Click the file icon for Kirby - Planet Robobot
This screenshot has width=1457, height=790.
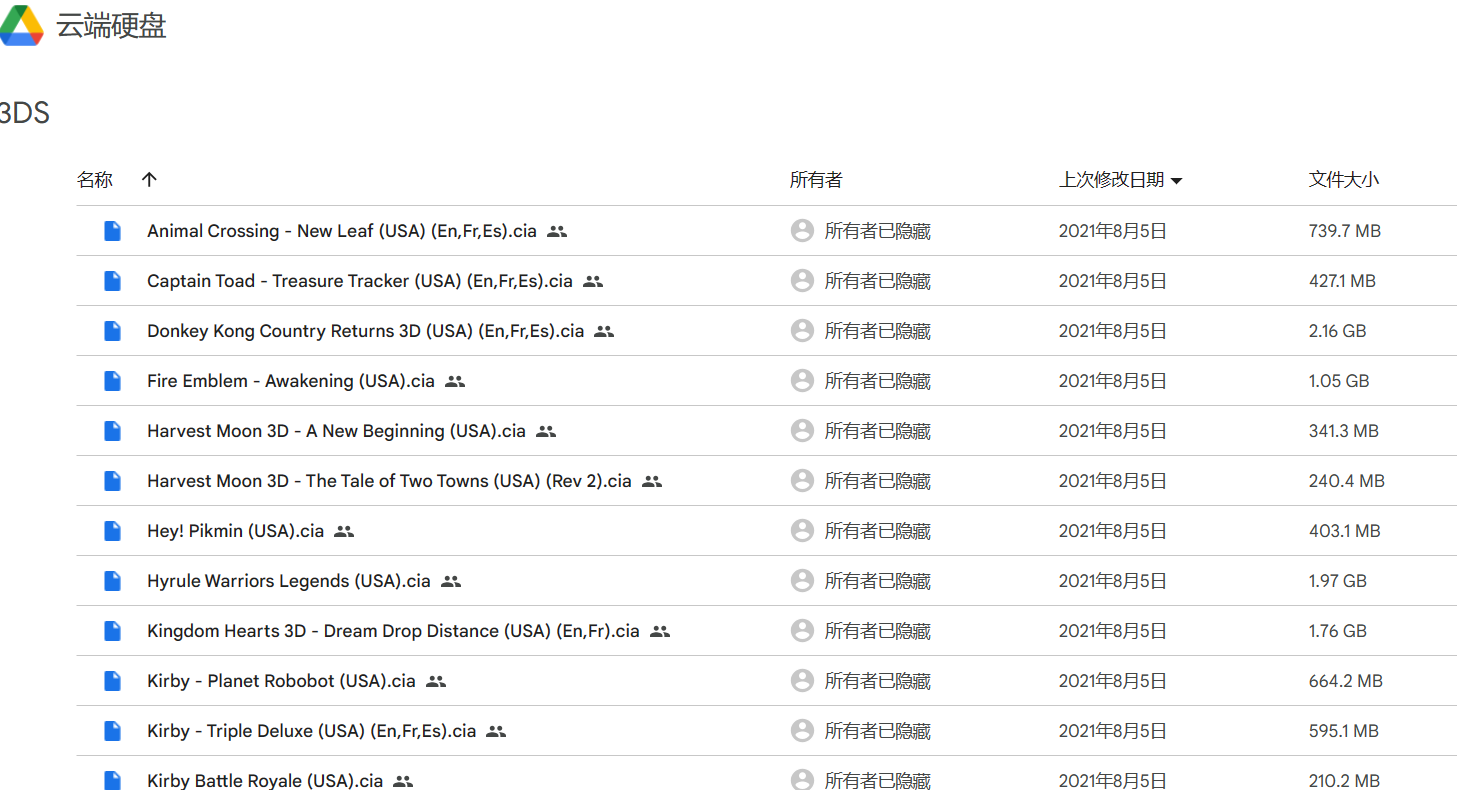[113, 681]
